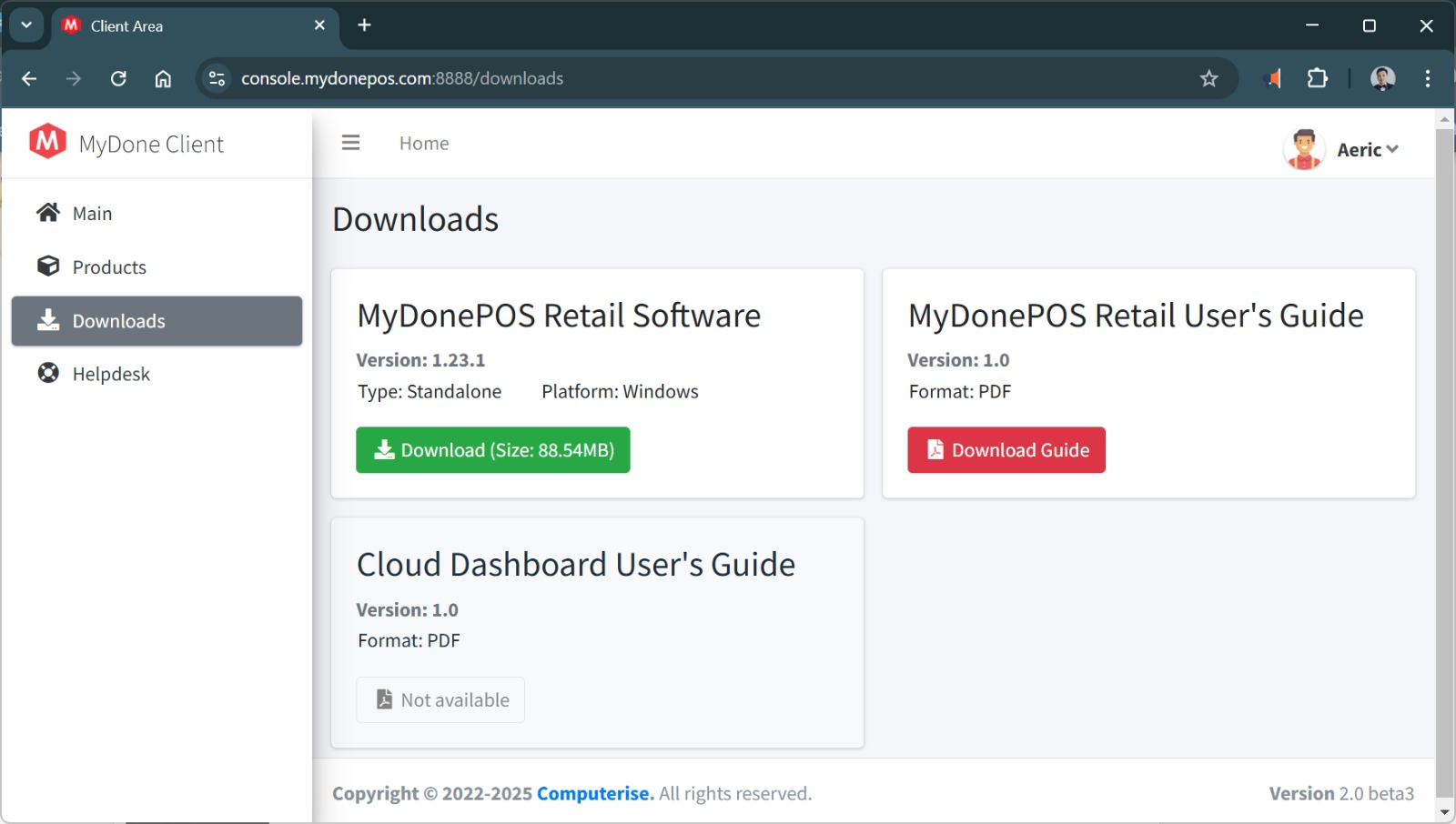The image size is (1456, 824).
Task: Click the megaphone extension icon
Action: point(1275,78)
